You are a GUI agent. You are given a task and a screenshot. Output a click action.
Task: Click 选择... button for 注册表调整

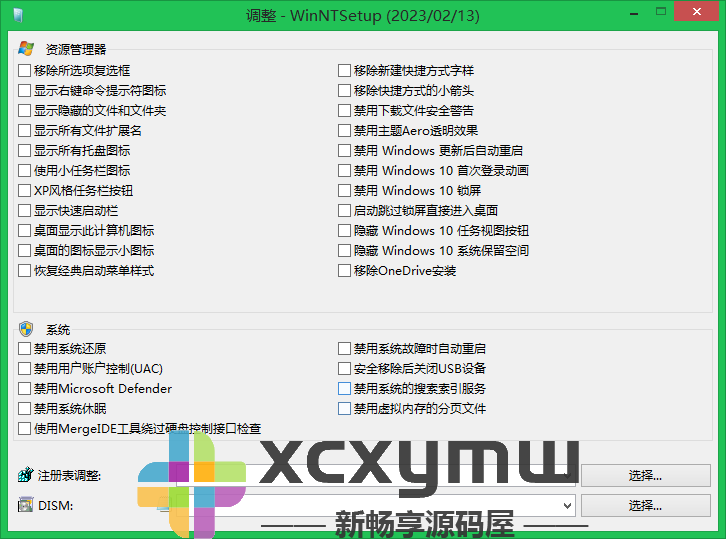(x=645, y=476)
